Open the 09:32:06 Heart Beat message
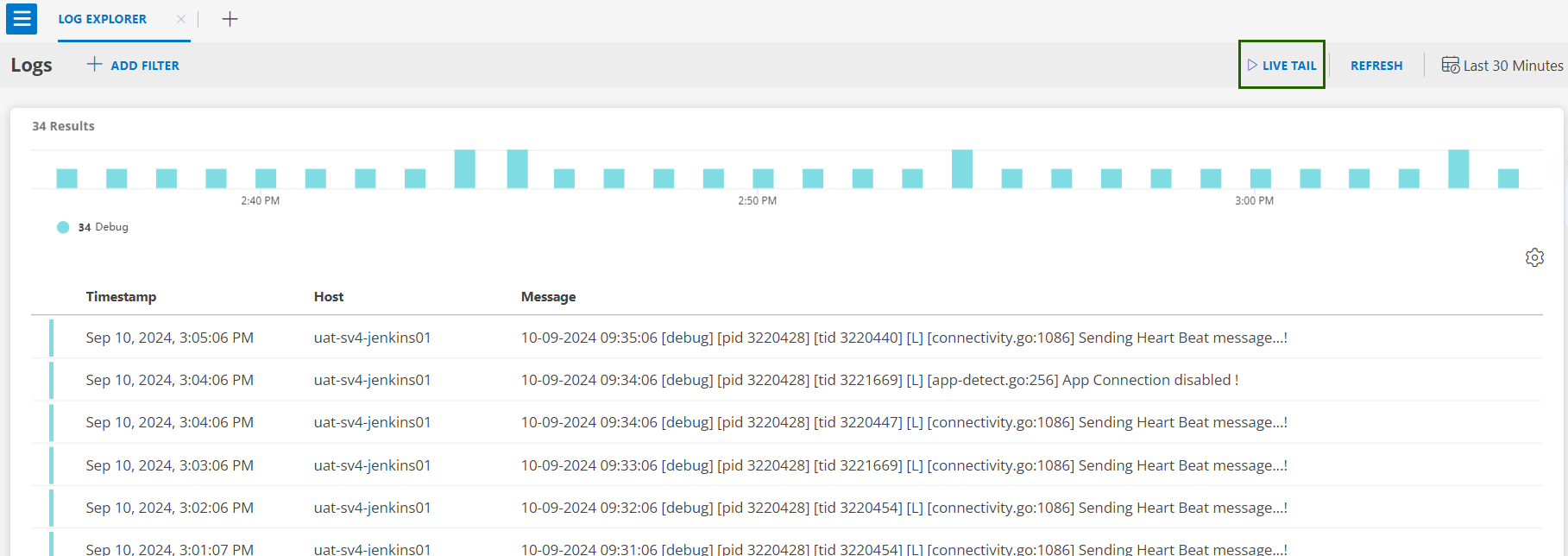The image size is (1568, 556). tap(904, 508)
